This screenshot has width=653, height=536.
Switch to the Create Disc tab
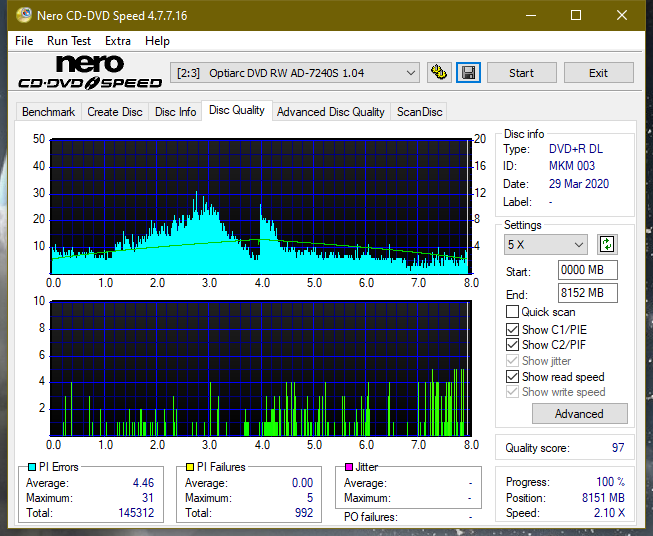coord(115,112)
